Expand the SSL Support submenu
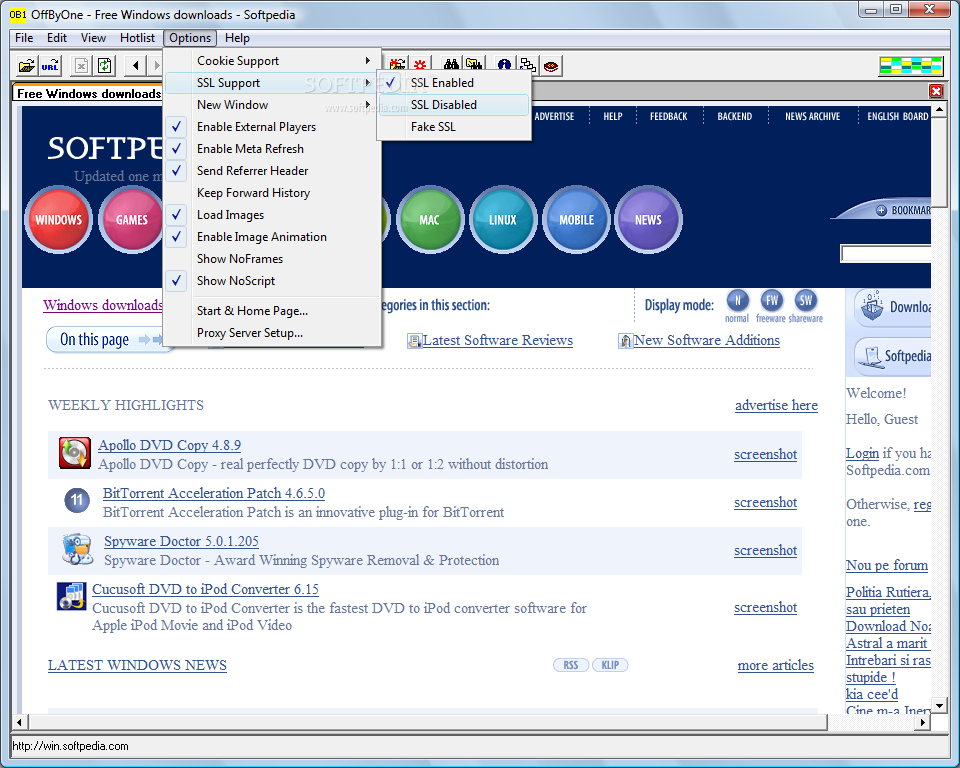Image resolution: width=960 pixels, height=768 pixels. click(272, 83)
